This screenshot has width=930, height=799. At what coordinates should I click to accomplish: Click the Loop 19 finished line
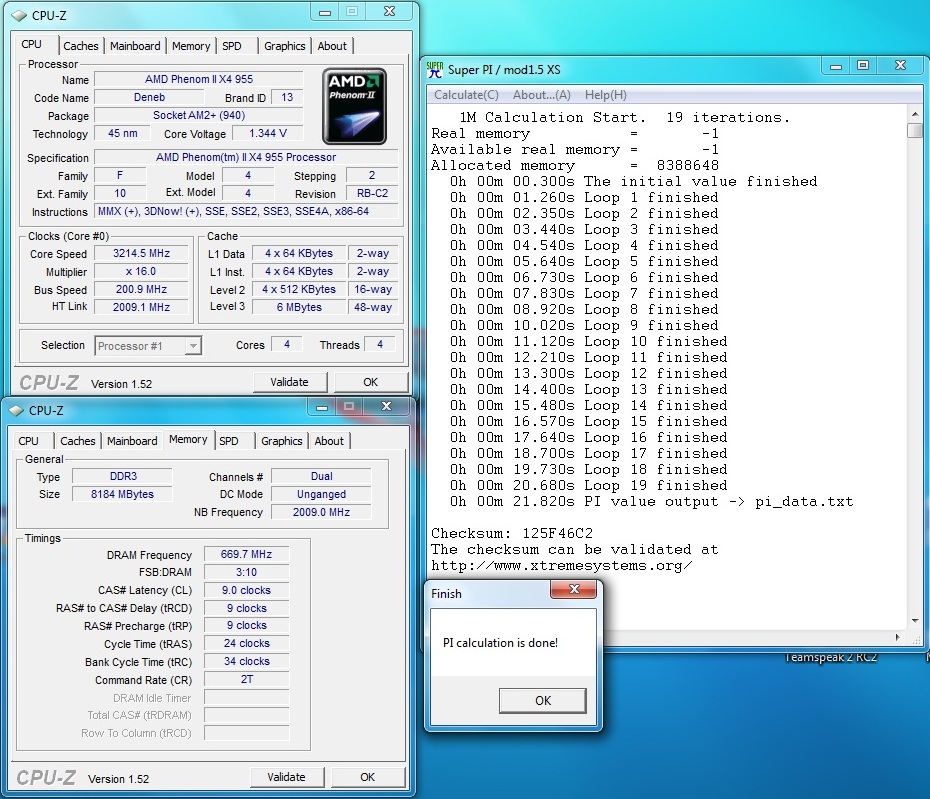coord(588,485)
